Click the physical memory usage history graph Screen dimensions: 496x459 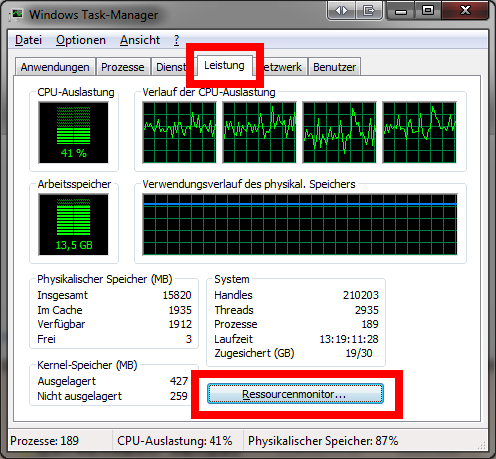click(300, 224)
